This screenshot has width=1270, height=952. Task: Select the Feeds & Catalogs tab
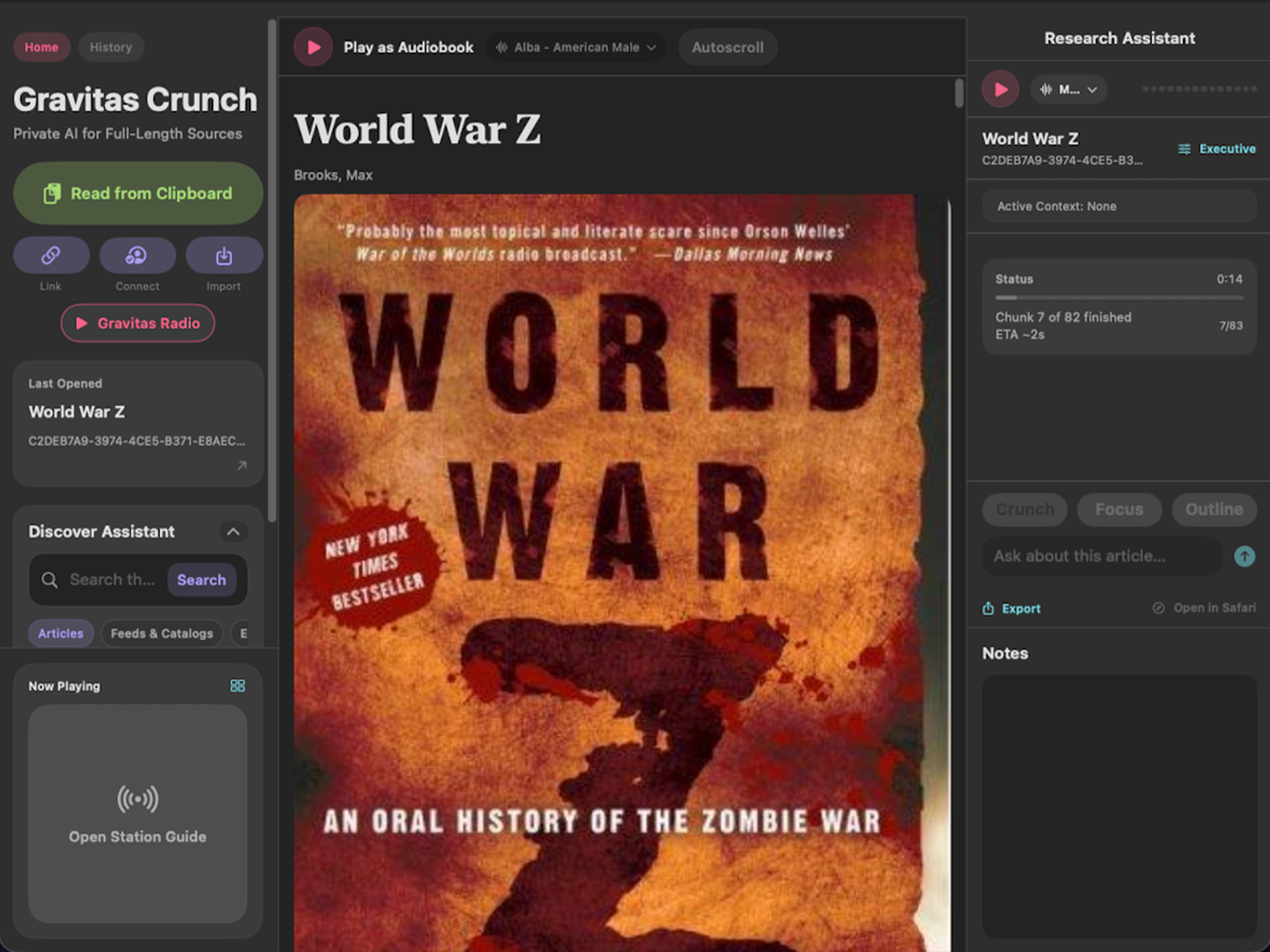[x=162, y=633]
